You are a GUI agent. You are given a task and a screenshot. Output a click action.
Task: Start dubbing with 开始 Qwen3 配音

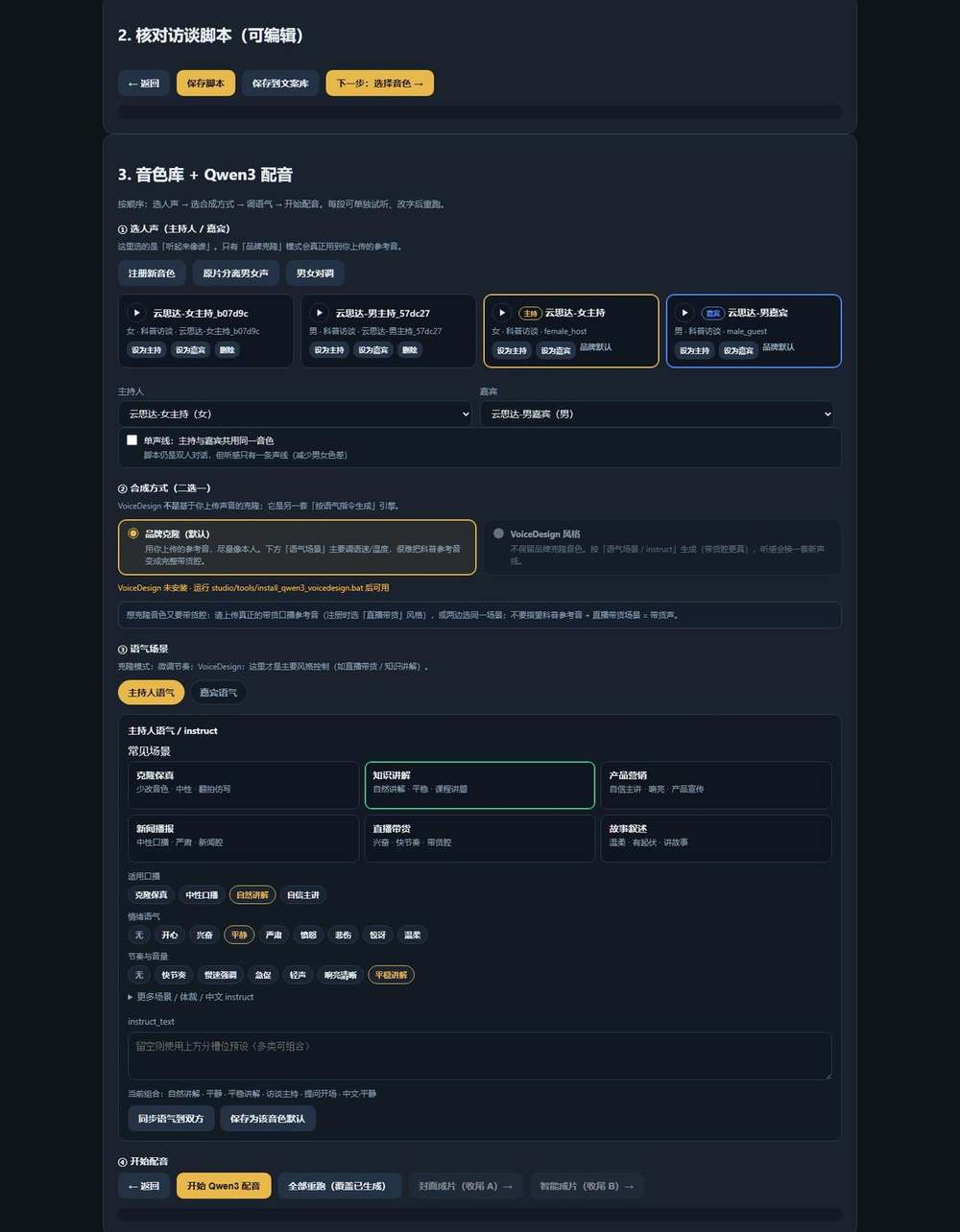224,1186
